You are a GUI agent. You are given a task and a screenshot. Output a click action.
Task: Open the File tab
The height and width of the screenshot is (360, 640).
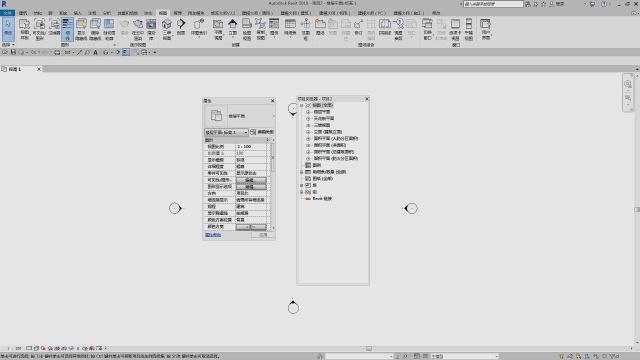point(7,13)
